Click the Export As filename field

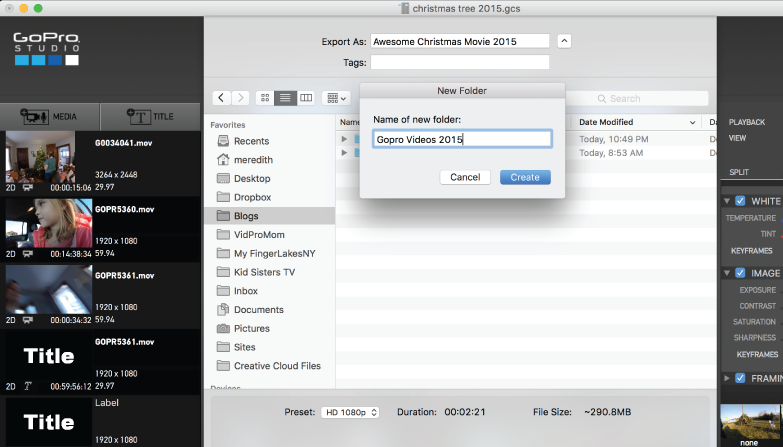coord(459,41)
